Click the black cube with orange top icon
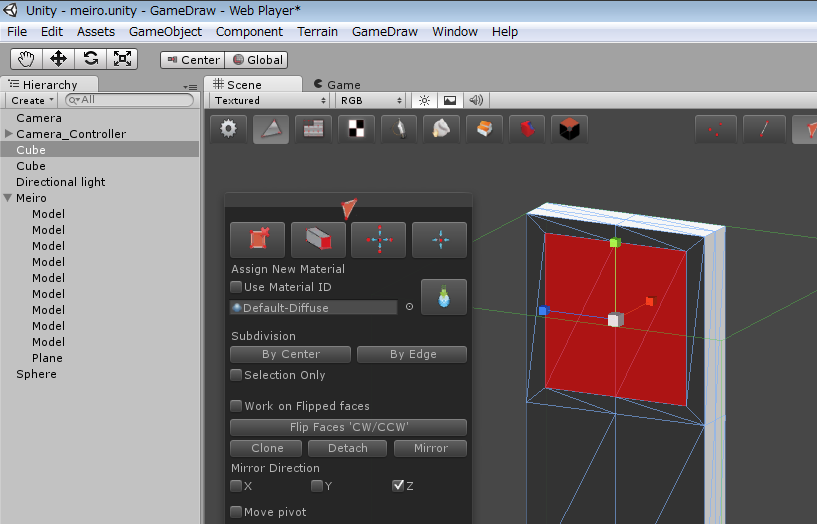817x524 pixels. [x=570, y=129]
